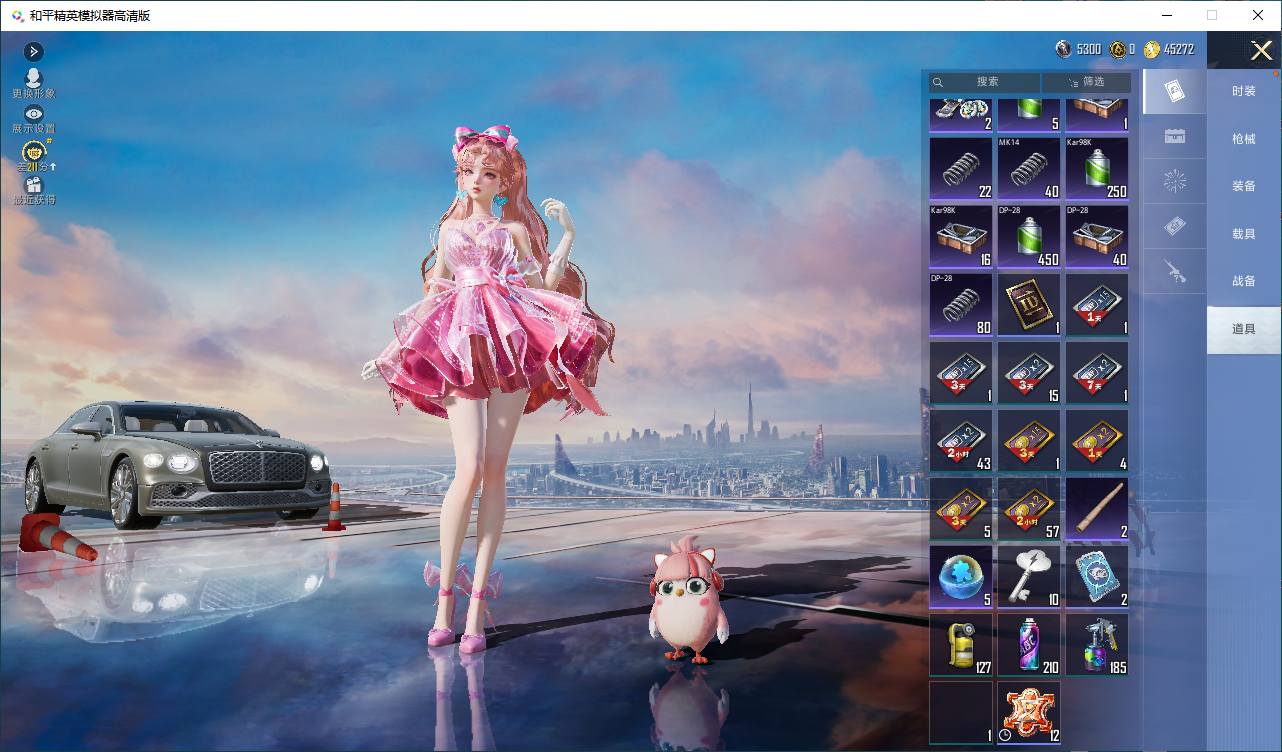1282x752 pixels.
Task: Select the wooden stick item
Action: (x=1097, y=509)
